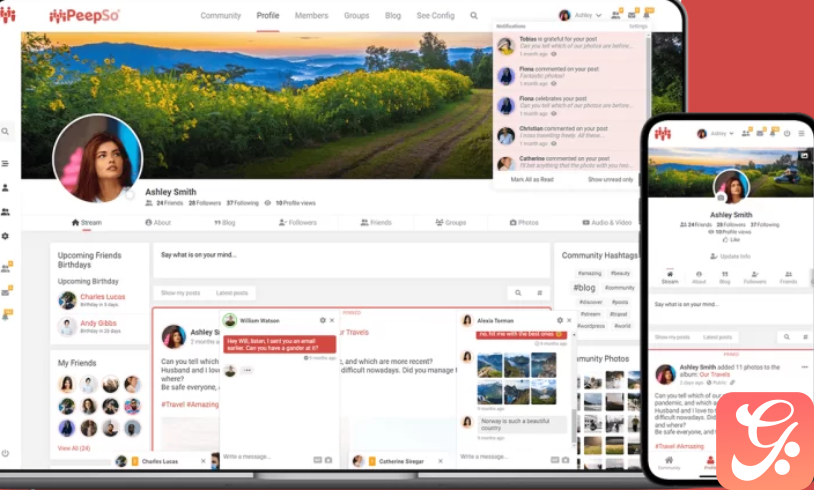The image size is (814, 490).
Task: Close the Catherine Siregar chat tab
Action: pyautogui.click(x=440, y=461)
